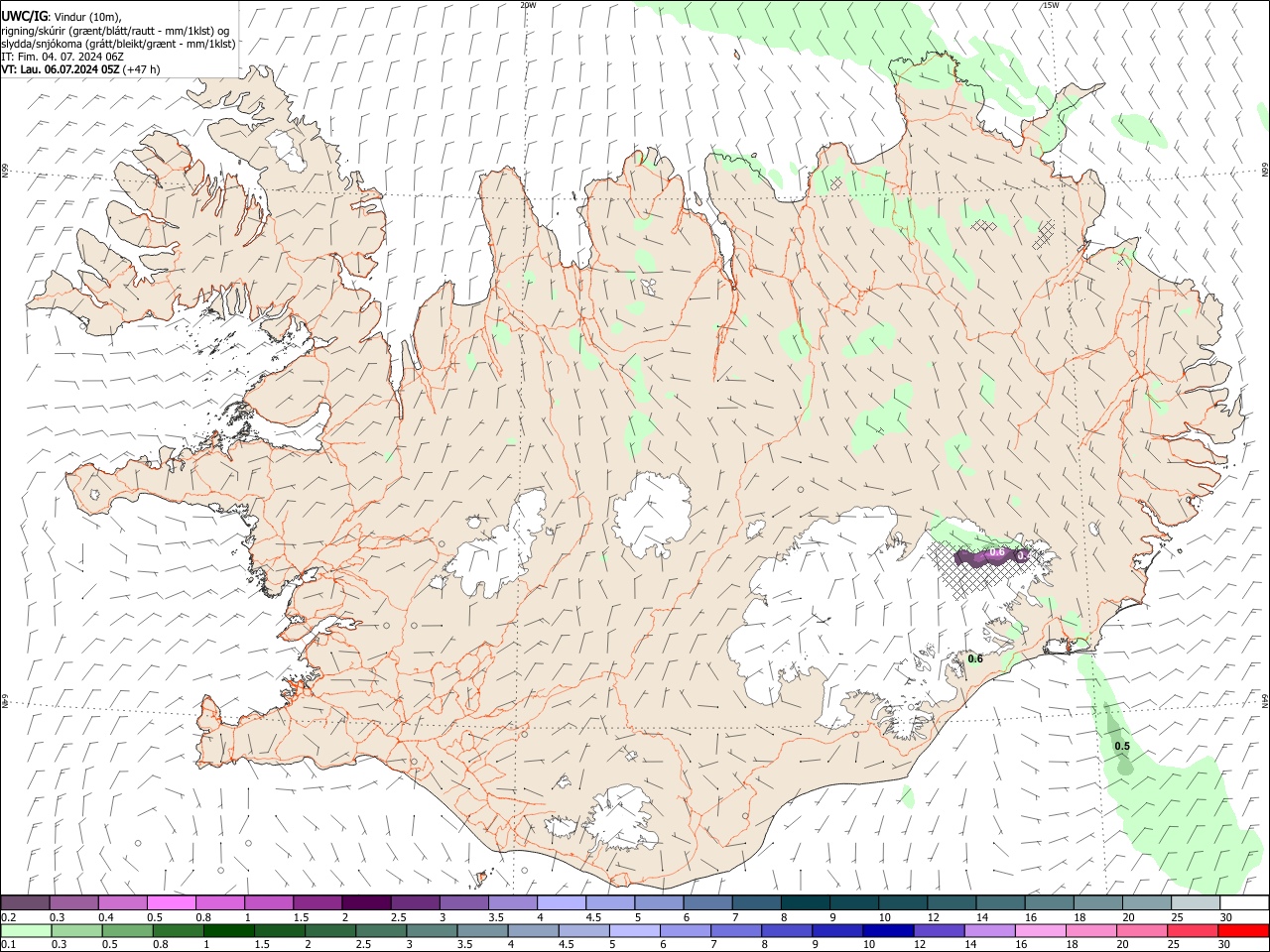1270x952 pixels.
Task: Click the 'UWC/IG: Vindur (10m)' title line
Action: pos(61,17)
